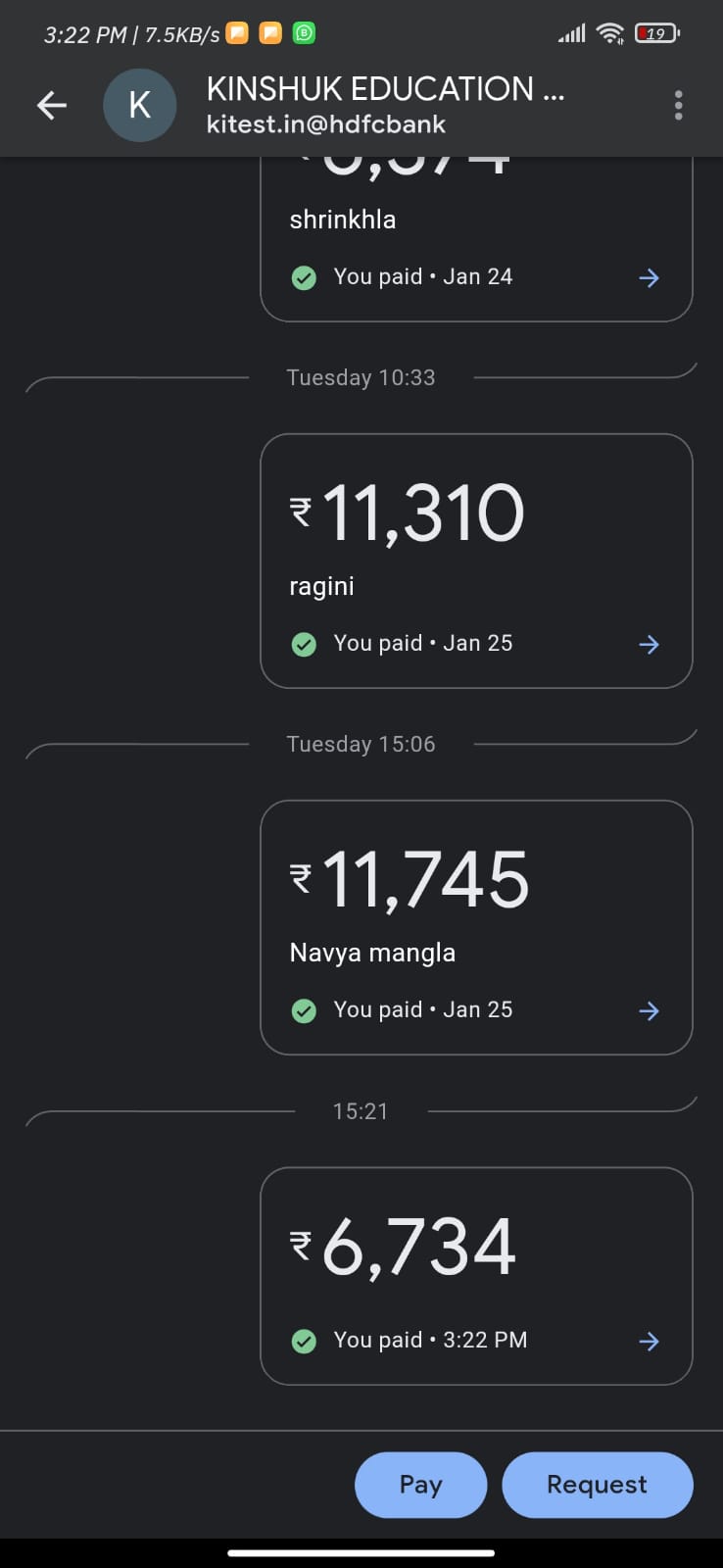The height and width of the screenshot is (1568, 723).
Task: Tap the battery indicator in status bar
Action: [x=657, y=33]
